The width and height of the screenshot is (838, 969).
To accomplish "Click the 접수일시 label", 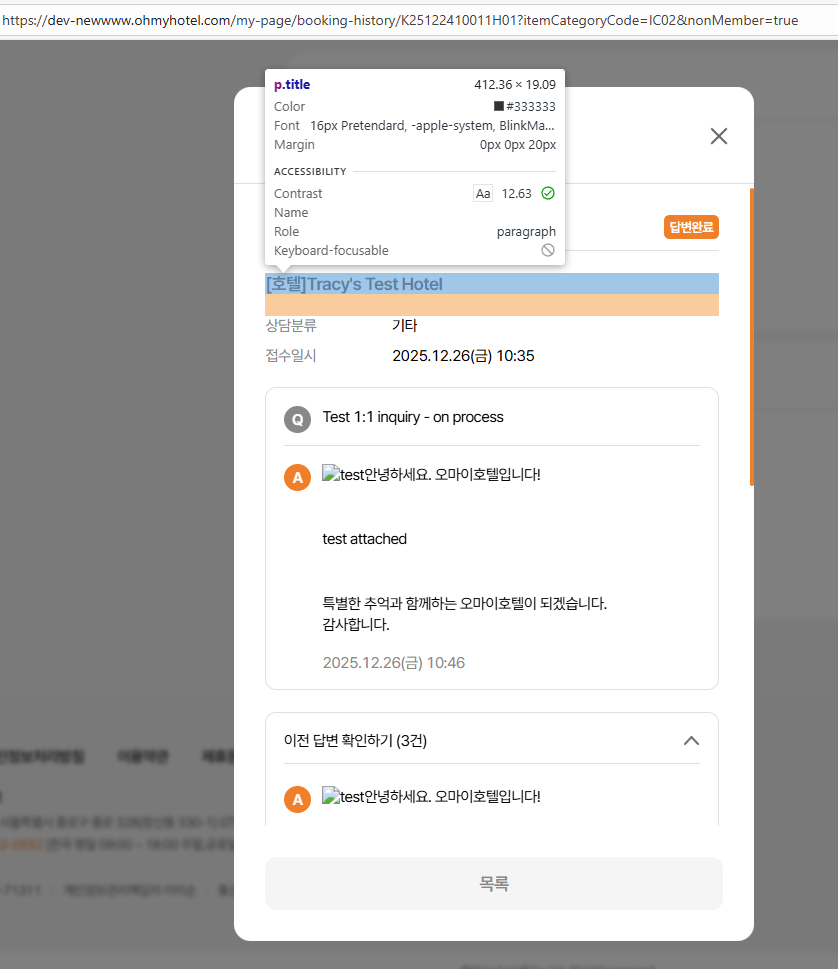I will (x=290, y=356).
